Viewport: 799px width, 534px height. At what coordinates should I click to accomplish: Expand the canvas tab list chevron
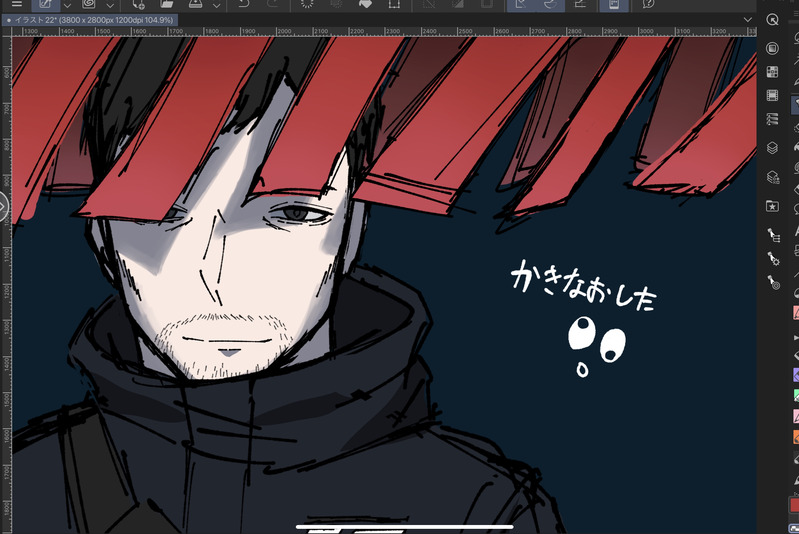point(748,20)
